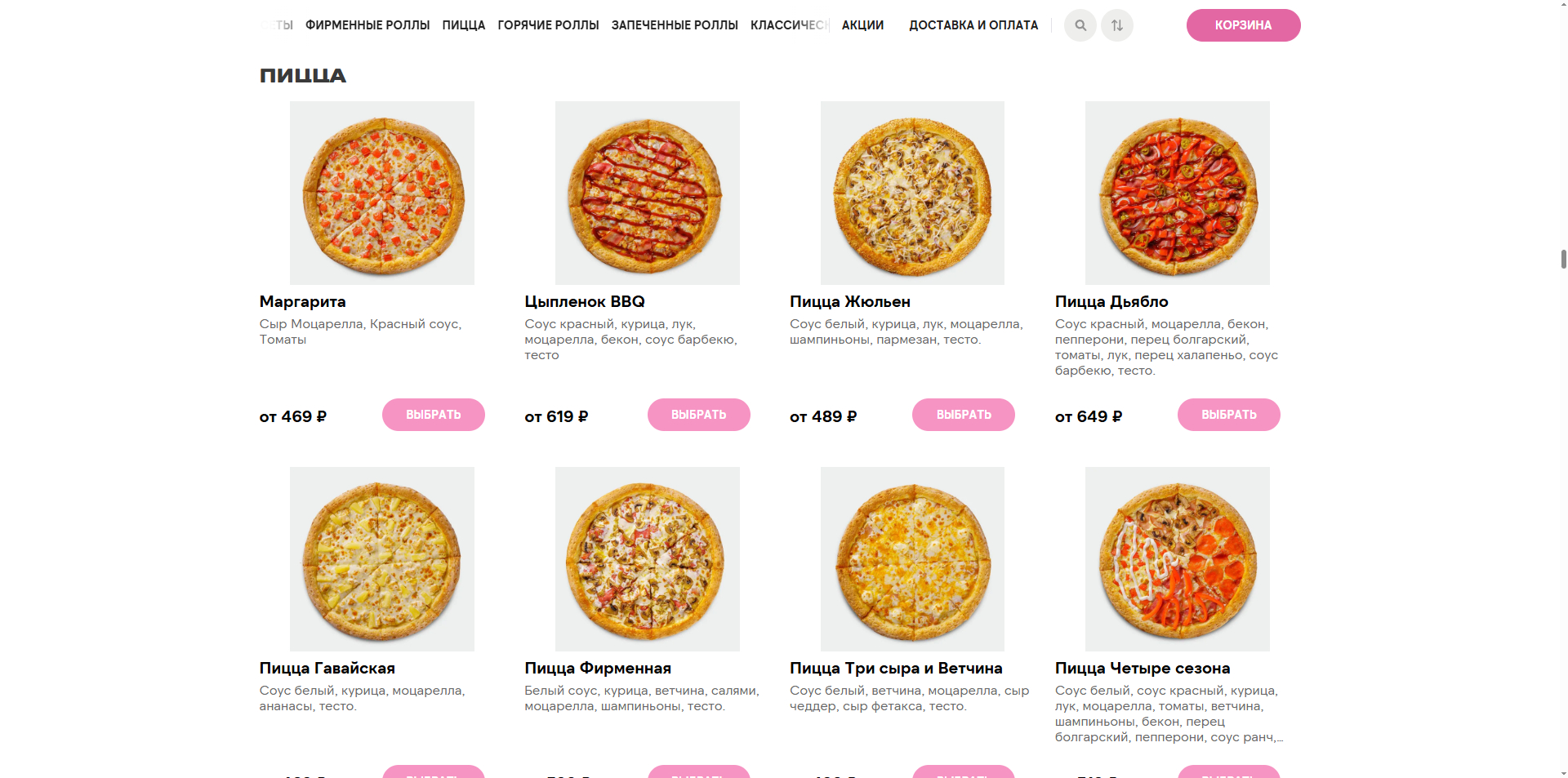Click the sort arrows icon
Viewport: 1568px width, 778px height.
point(1116,25)
